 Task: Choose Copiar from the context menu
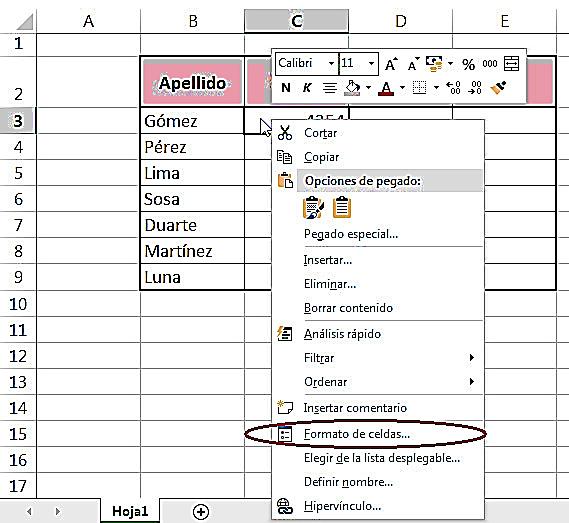click(378, 157)
